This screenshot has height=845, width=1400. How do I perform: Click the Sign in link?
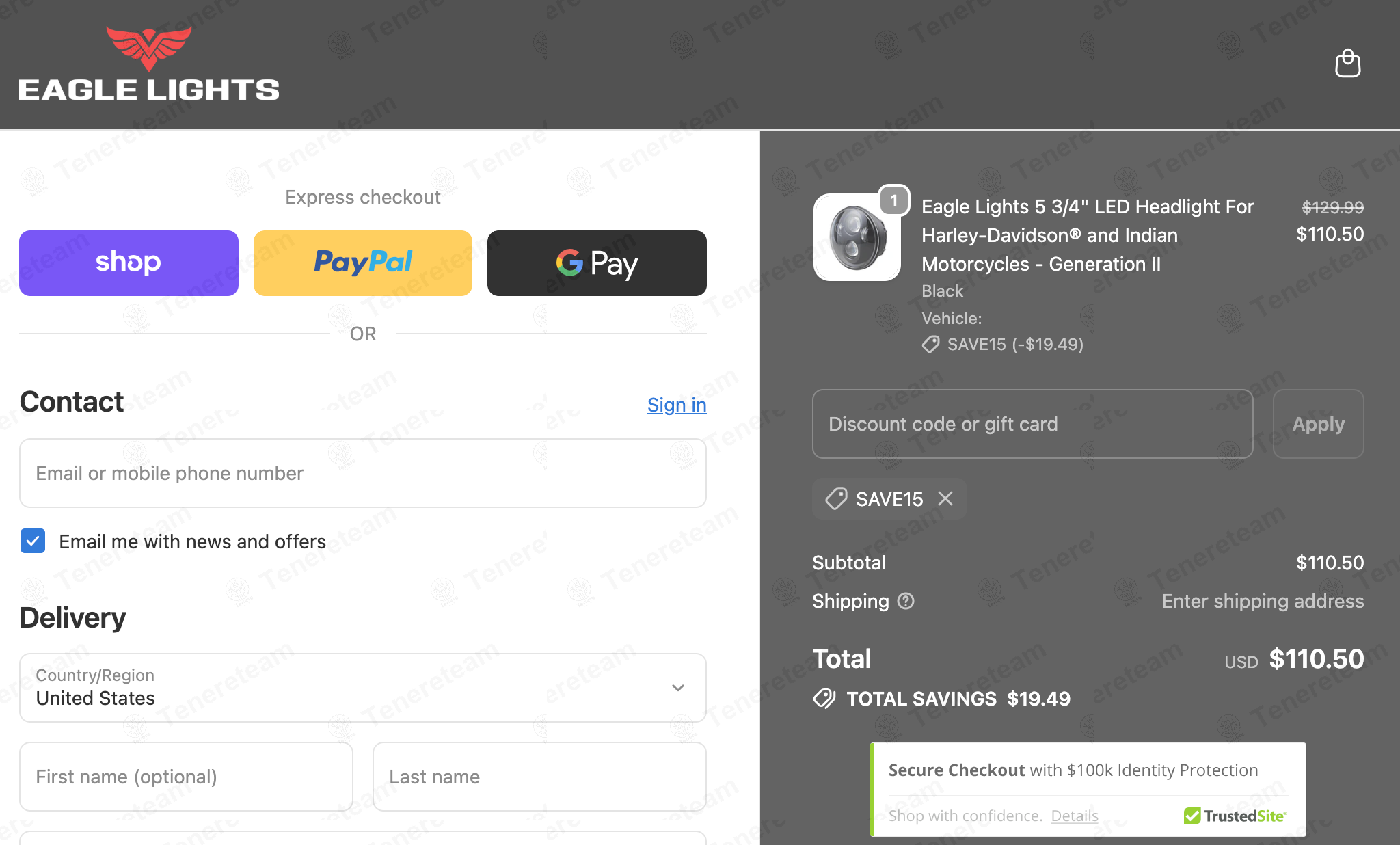pyautogui.click(x=676, y=405)
